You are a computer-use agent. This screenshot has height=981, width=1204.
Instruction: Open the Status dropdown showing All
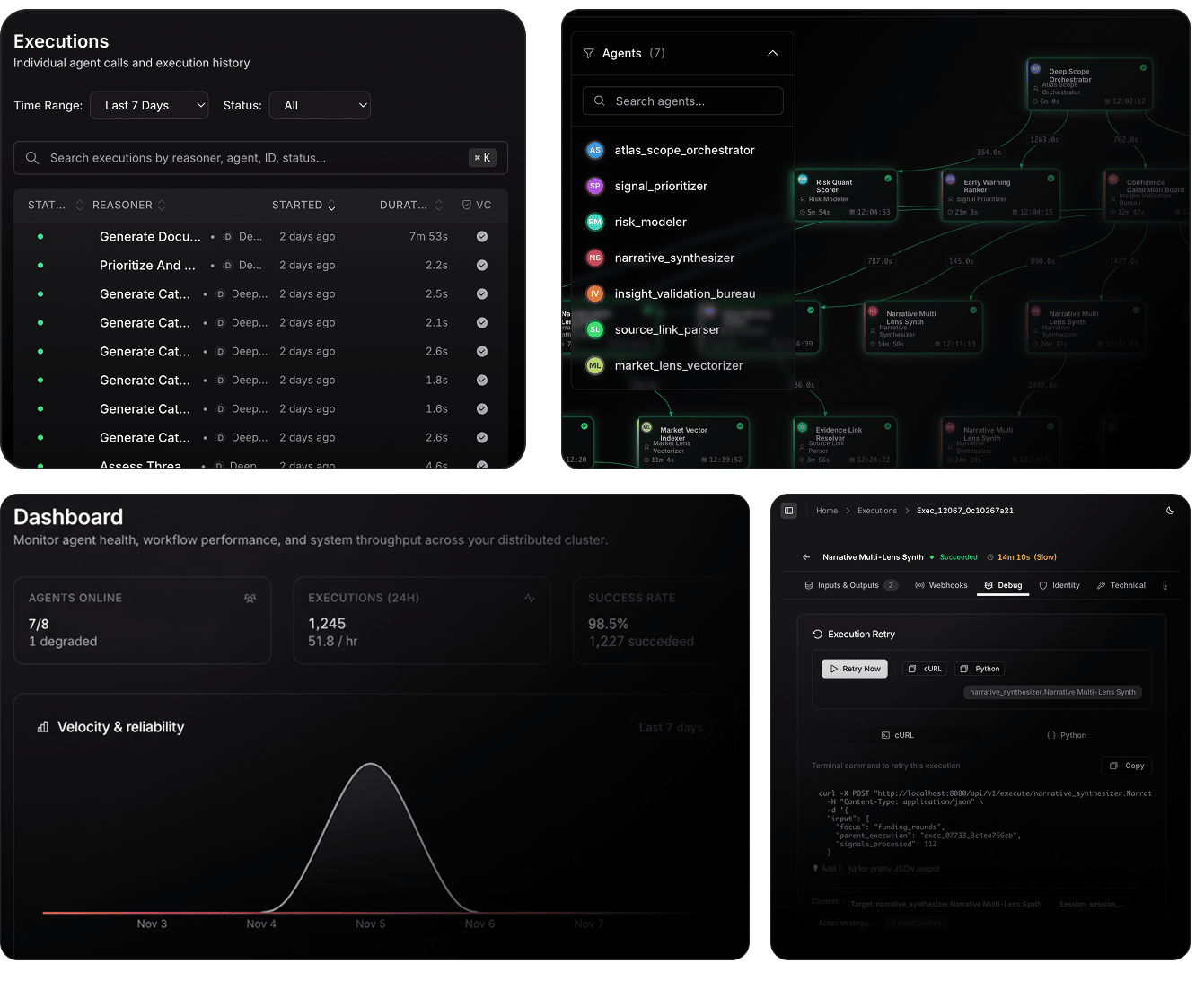coord(320,105)
